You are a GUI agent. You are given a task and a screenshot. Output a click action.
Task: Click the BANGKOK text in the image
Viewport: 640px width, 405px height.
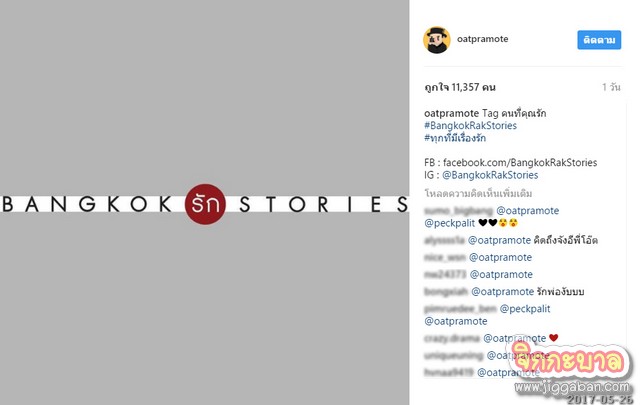pos(87,204)
